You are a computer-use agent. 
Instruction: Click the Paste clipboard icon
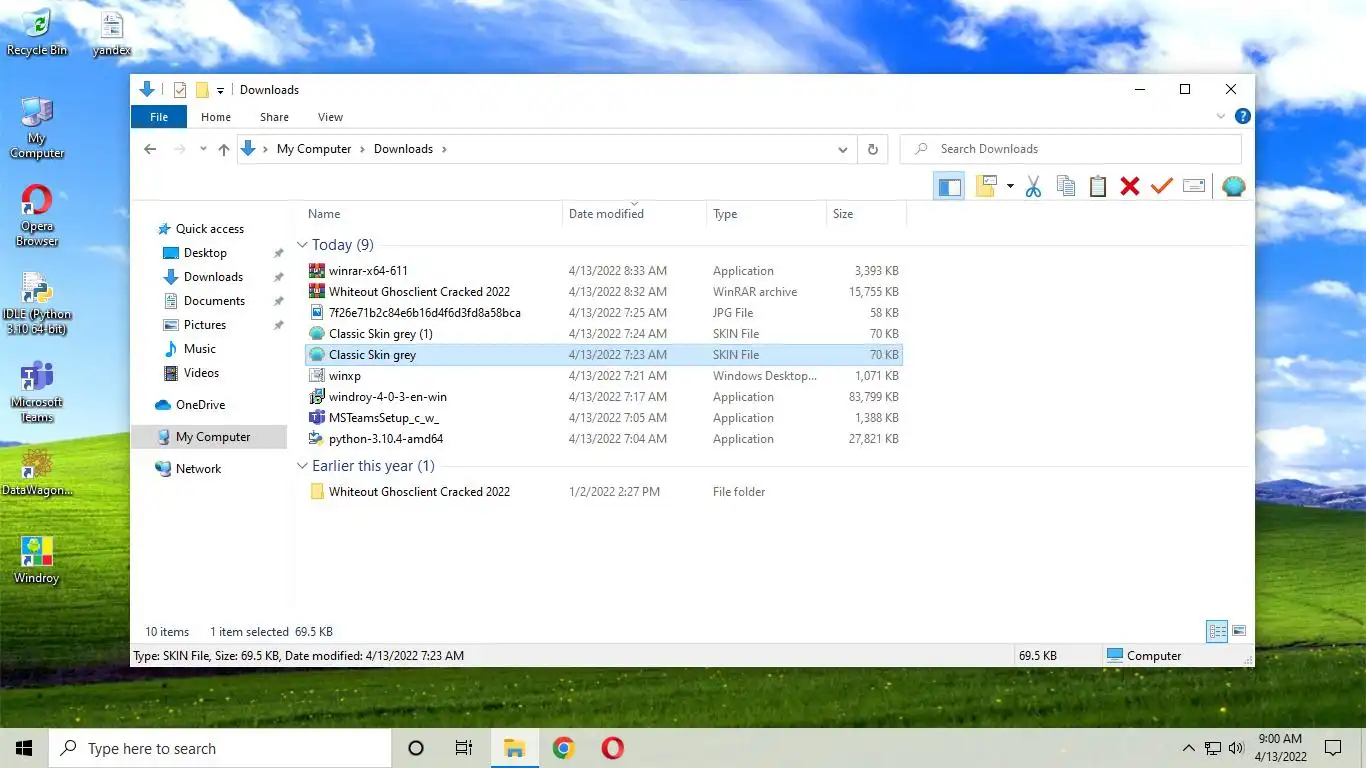(1098, 186)
